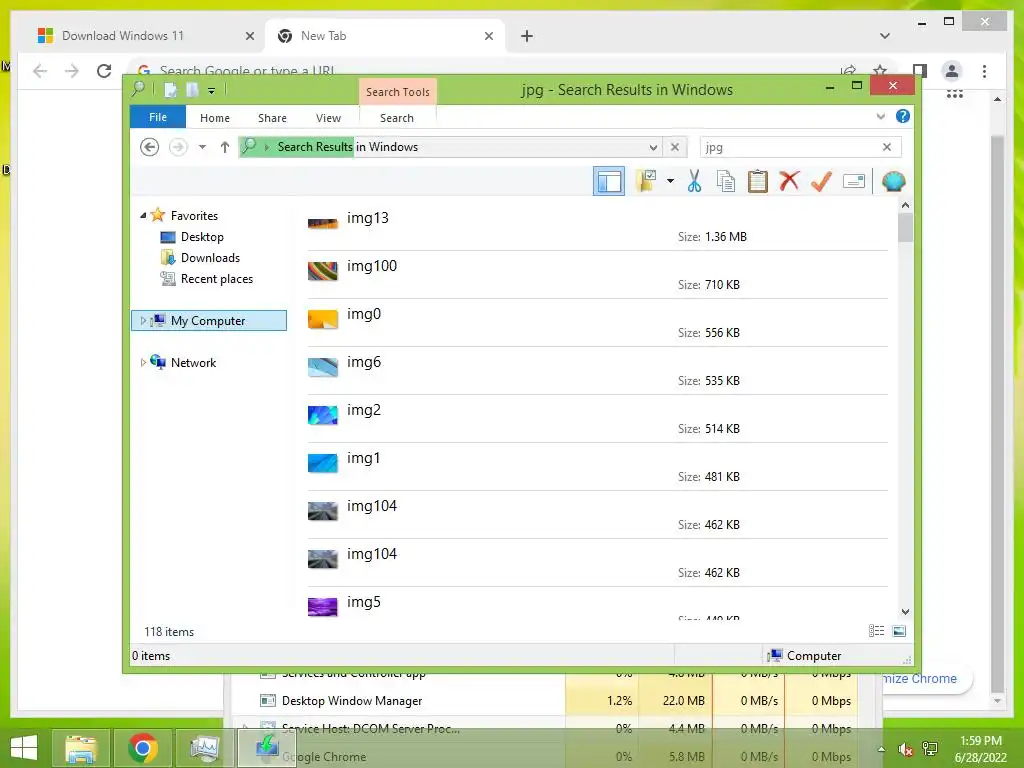The width and height of the screenshot is (1024, 768).
Task: Click scroll down arrow of results list
Action: 905,611
